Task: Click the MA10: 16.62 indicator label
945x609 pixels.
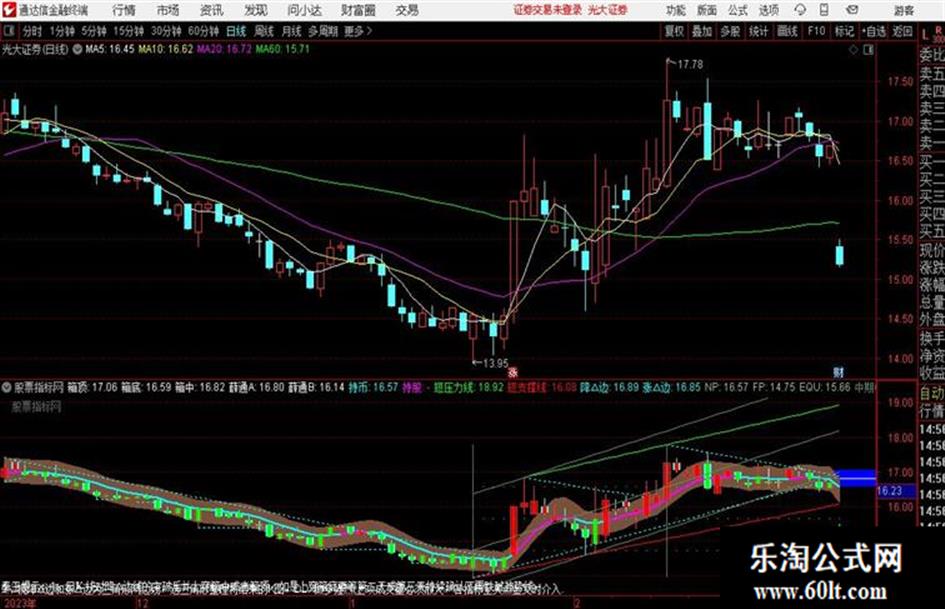Action: [165, 49]
